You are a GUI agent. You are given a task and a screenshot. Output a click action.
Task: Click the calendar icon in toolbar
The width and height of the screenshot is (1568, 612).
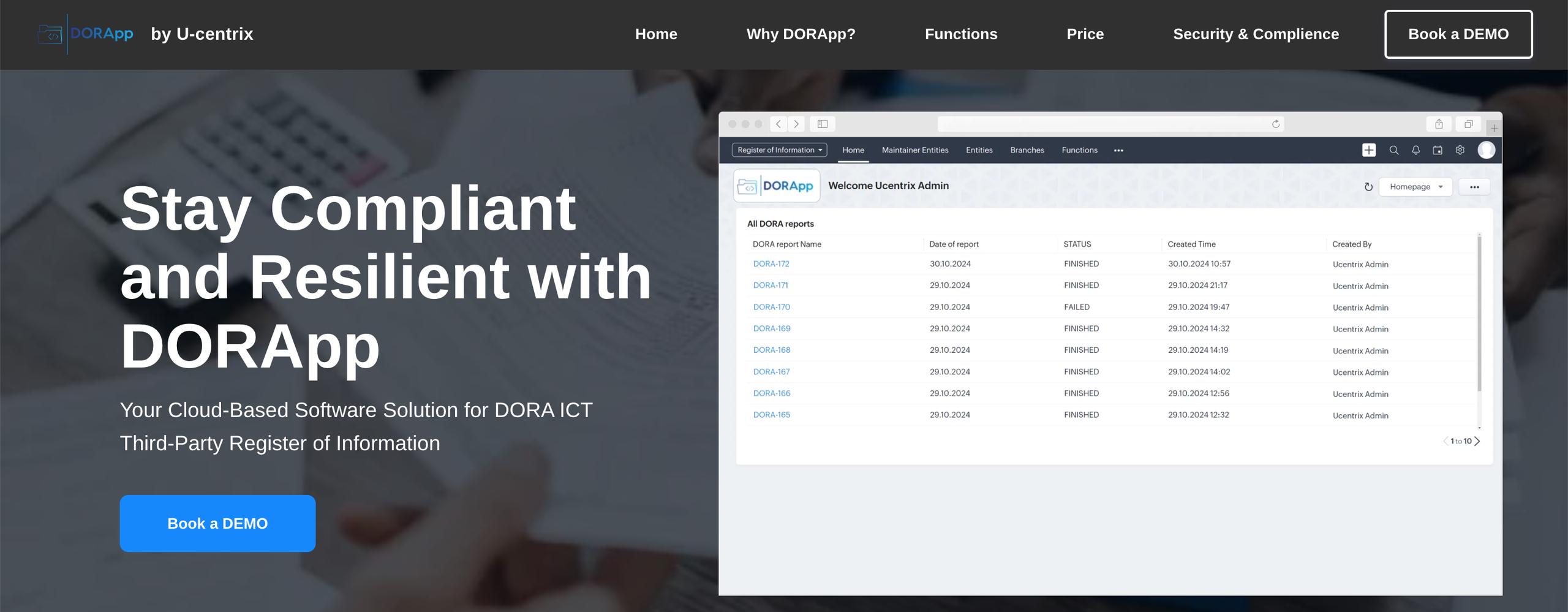[x=1438, y=150]
